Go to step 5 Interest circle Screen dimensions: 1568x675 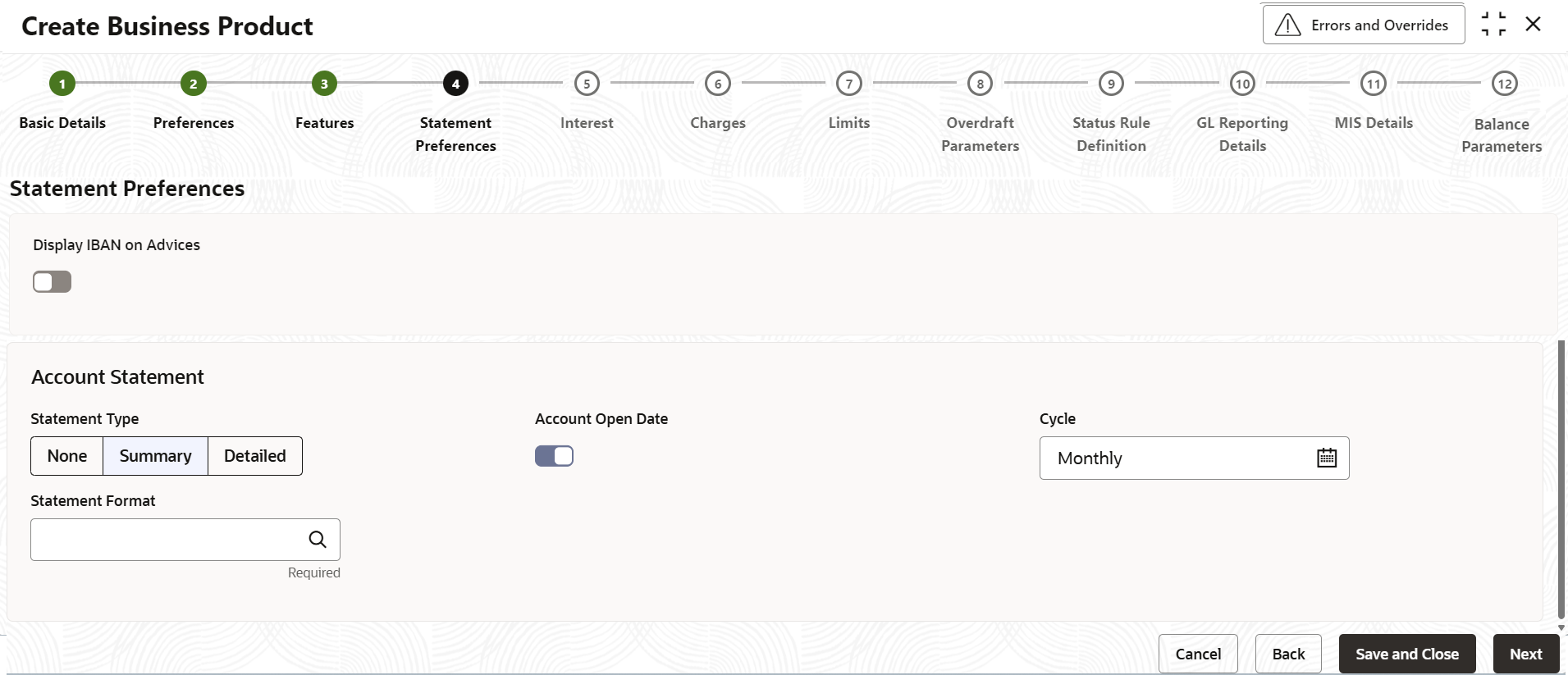tap(587, 84)
